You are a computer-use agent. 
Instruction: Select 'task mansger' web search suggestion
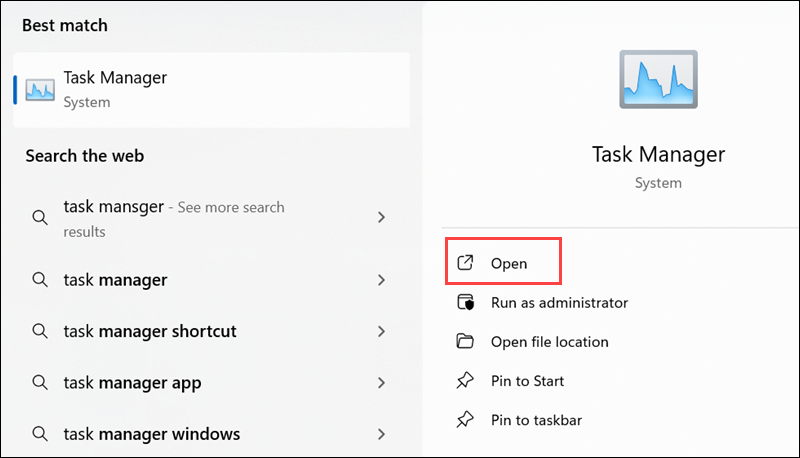pyautogui.click(x=212, y=218)
